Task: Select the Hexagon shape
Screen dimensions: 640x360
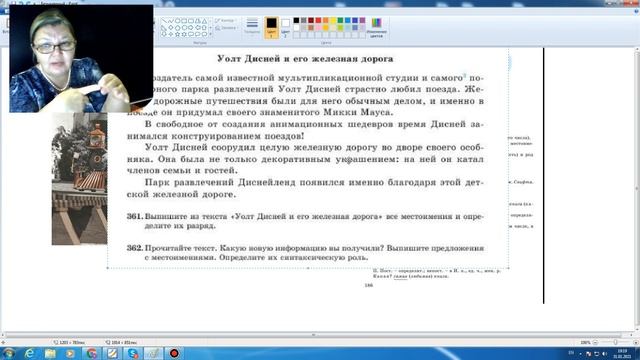Action: click(184, 27)
